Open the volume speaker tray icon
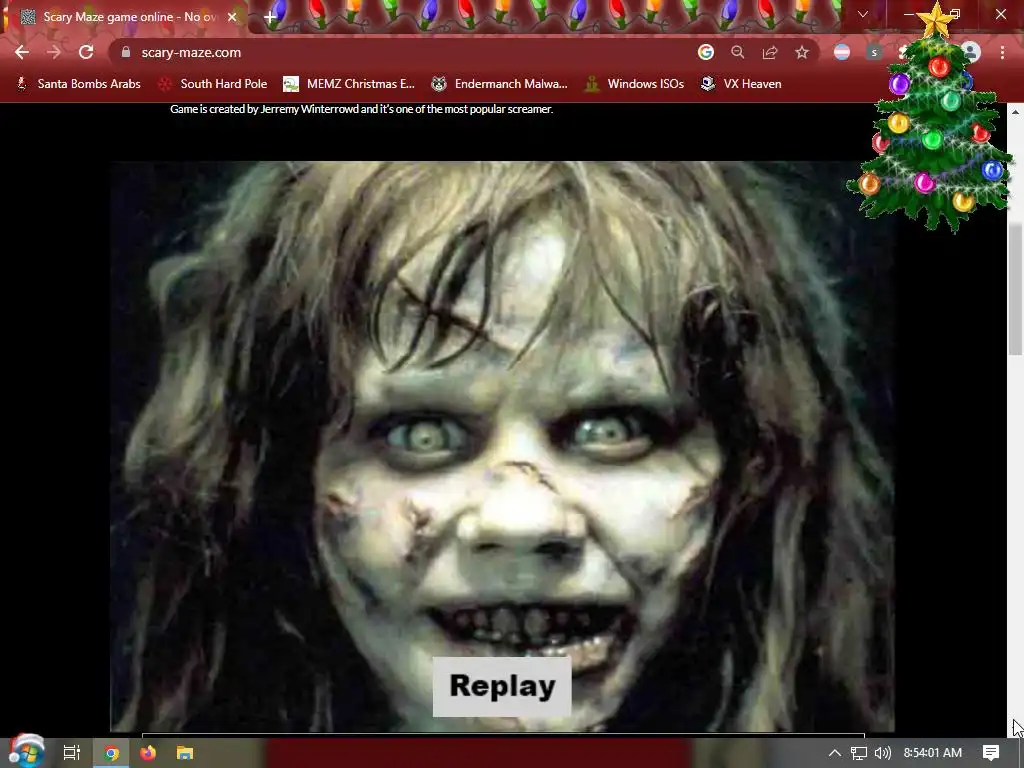The height and width of the screenshot is (768, 1024). coord(882,753)
